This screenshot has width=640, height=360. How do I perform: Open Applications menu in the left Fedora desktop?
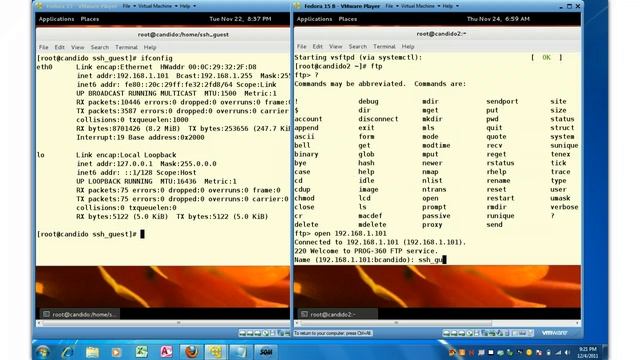[x=56, y=19]
